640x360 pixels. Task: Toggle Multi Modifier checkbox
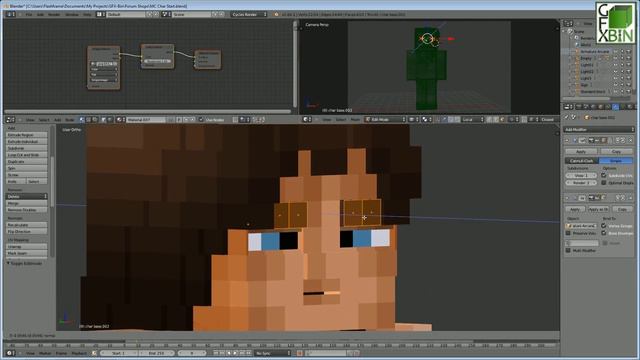point(568,250)
